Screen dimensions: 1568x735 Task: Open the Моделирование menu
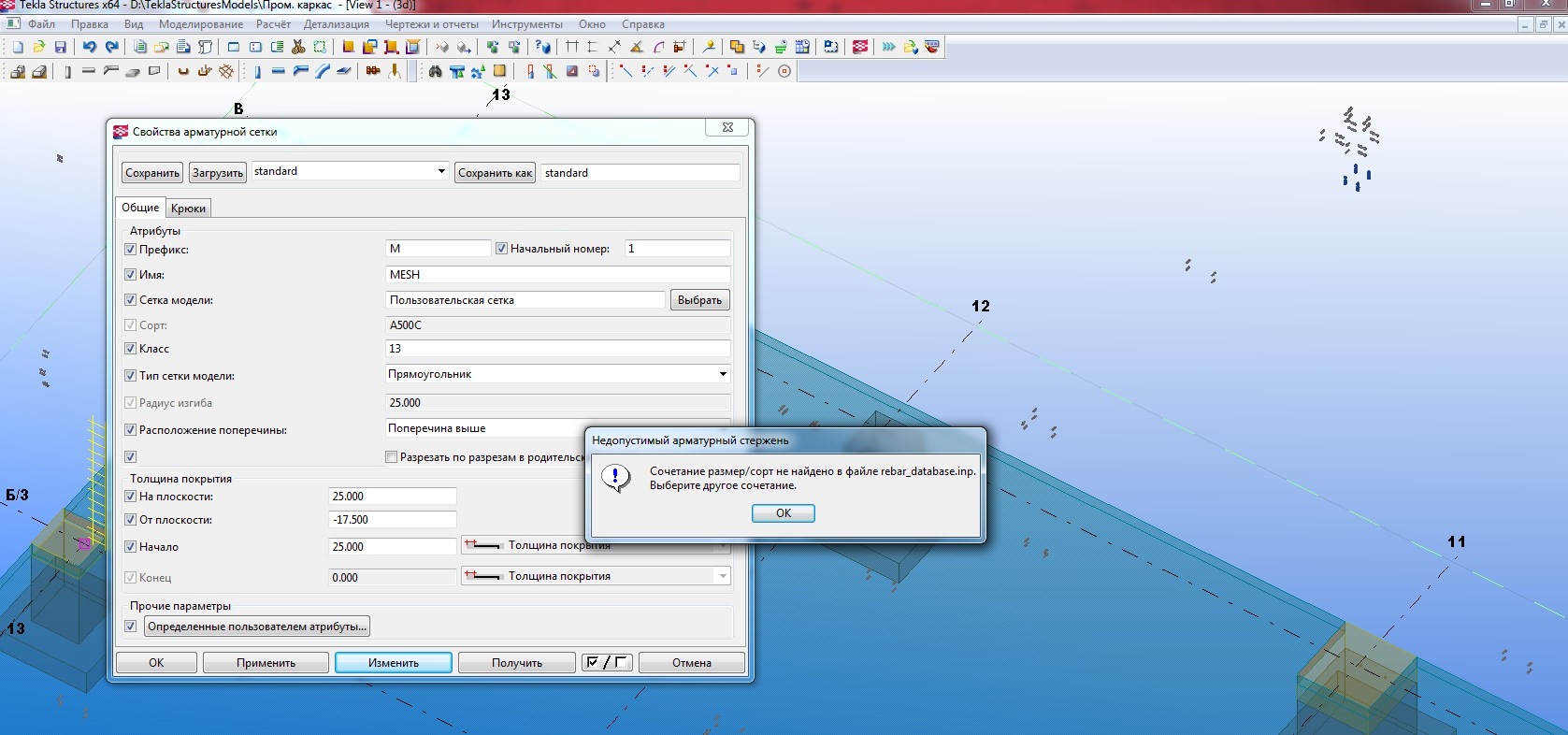(x=200, y=24)
